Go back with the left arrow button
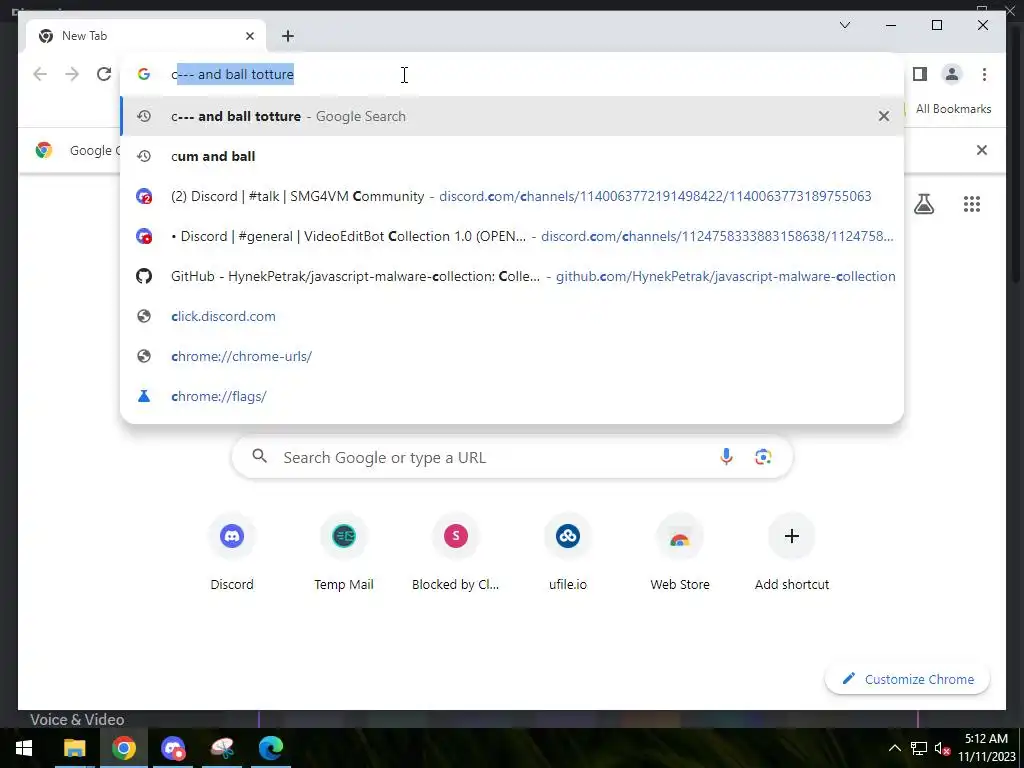1024x768 pixels. [40, 74]
